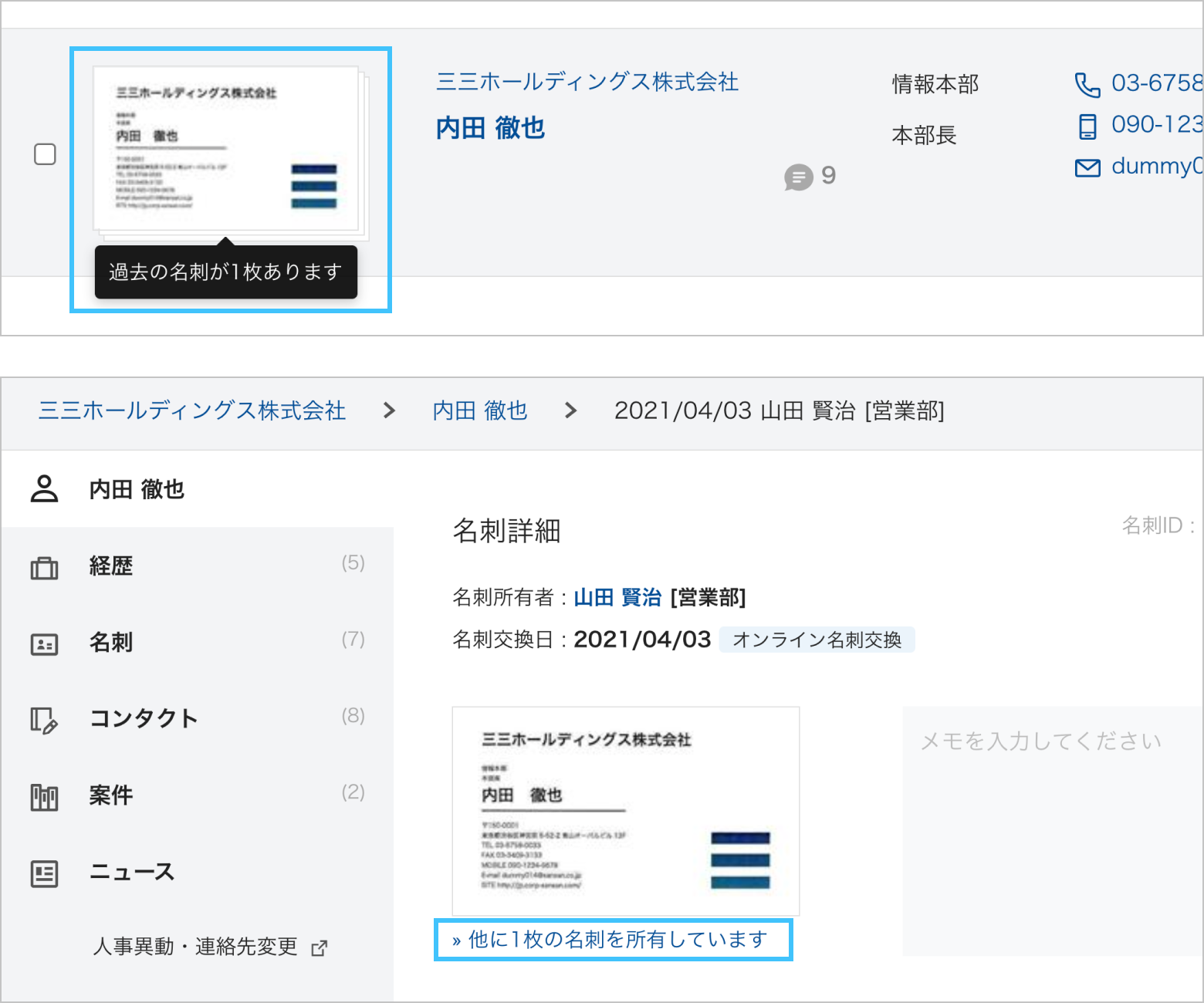Click the 情報本部 department text
Image resolution: width=1204 pixels, height=1003 pixels.
point(935,84)
